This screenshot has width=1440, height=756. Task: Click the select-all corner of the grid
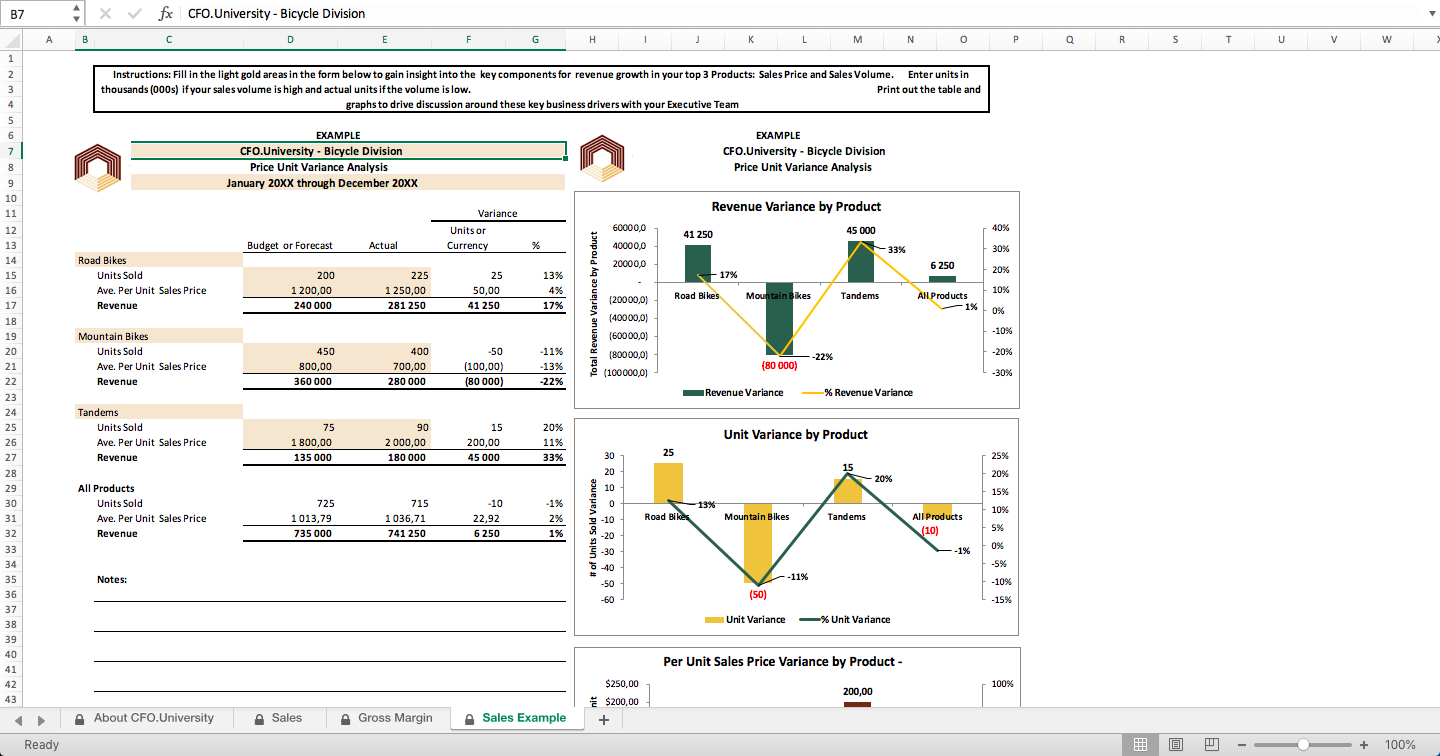pyautogui.click(x=10, y=40)
